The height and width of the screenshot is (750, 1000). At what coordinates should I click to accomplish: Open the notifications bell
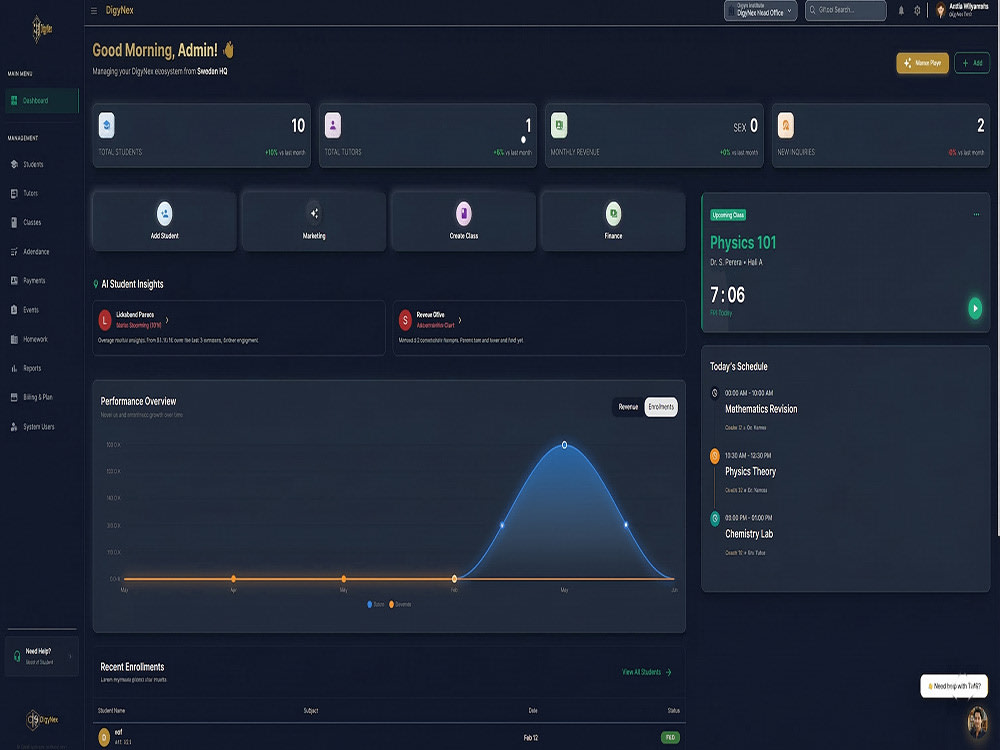click(x=901, y=11)
